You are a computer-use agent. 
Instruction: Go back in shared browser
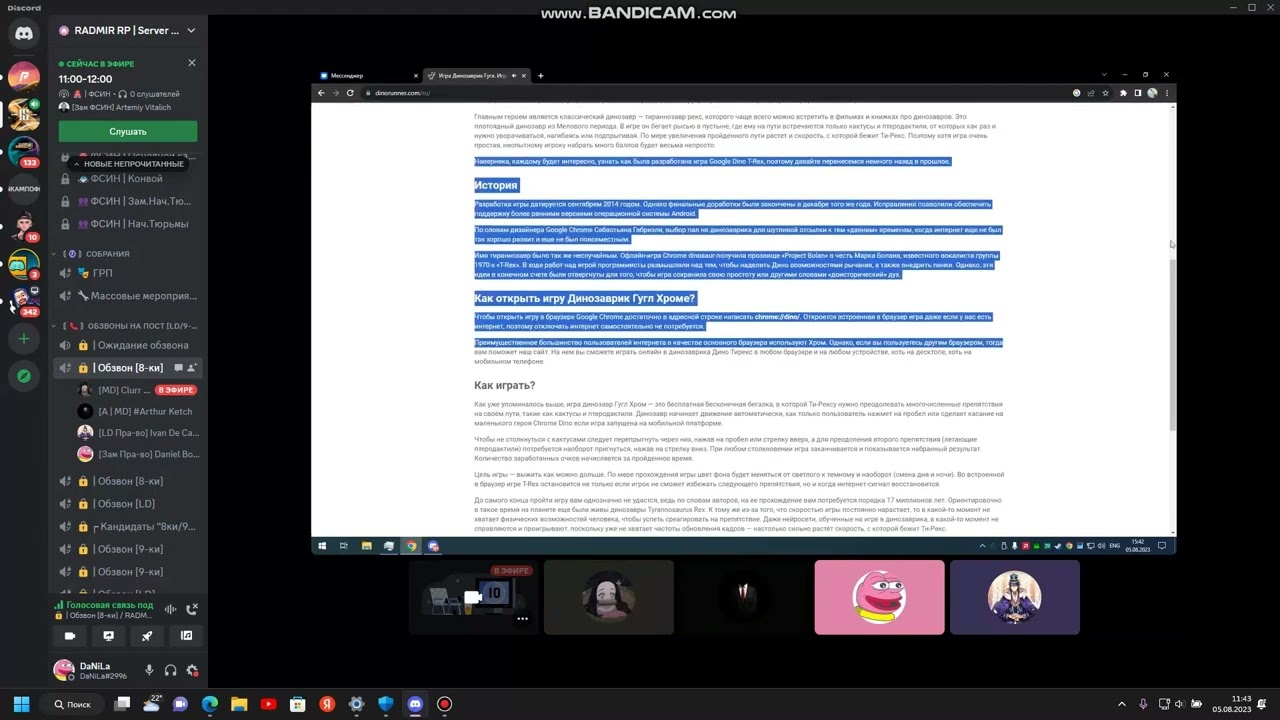point(321,93)
